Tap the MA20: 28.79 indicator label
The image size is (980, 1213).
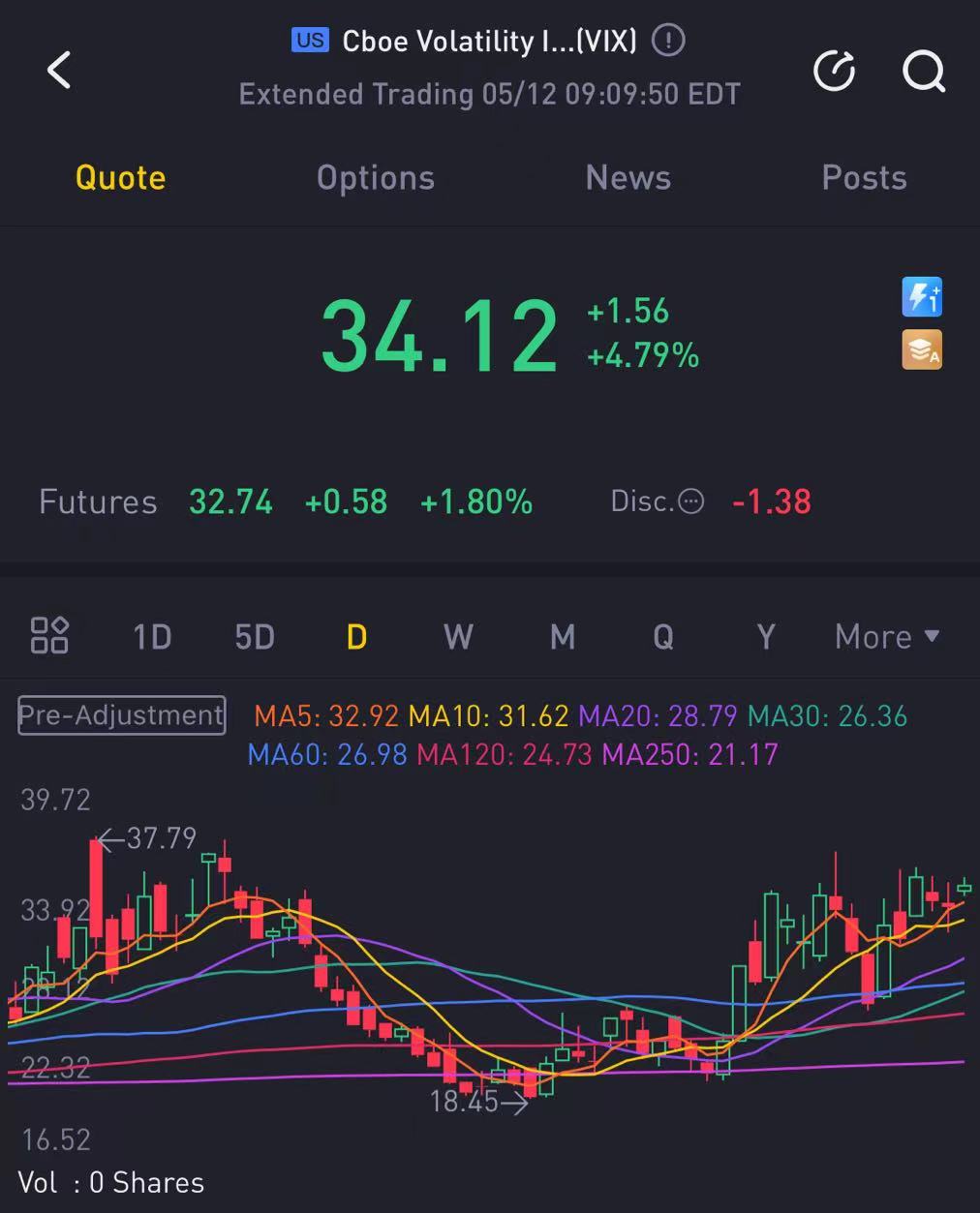tap(658, 716)
